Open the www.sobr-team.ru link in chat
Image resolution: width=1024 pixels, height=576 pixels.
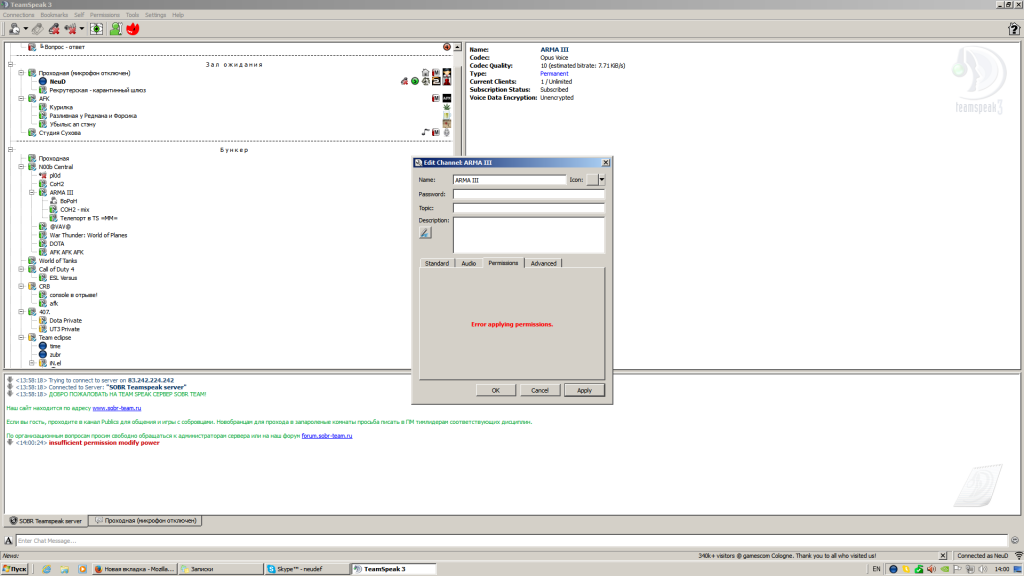pyautogui.click(x=116, y=408)
